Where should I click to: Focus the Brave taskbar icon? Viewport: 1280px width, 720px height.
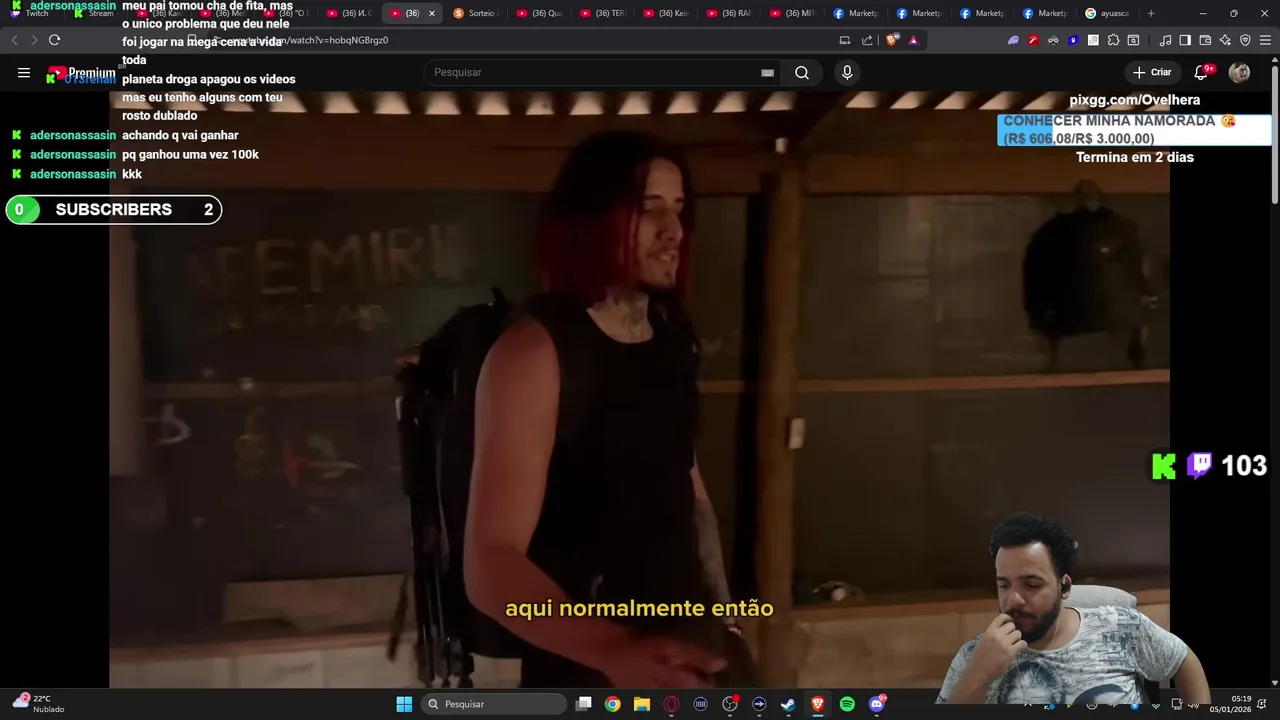pos(817,704)
